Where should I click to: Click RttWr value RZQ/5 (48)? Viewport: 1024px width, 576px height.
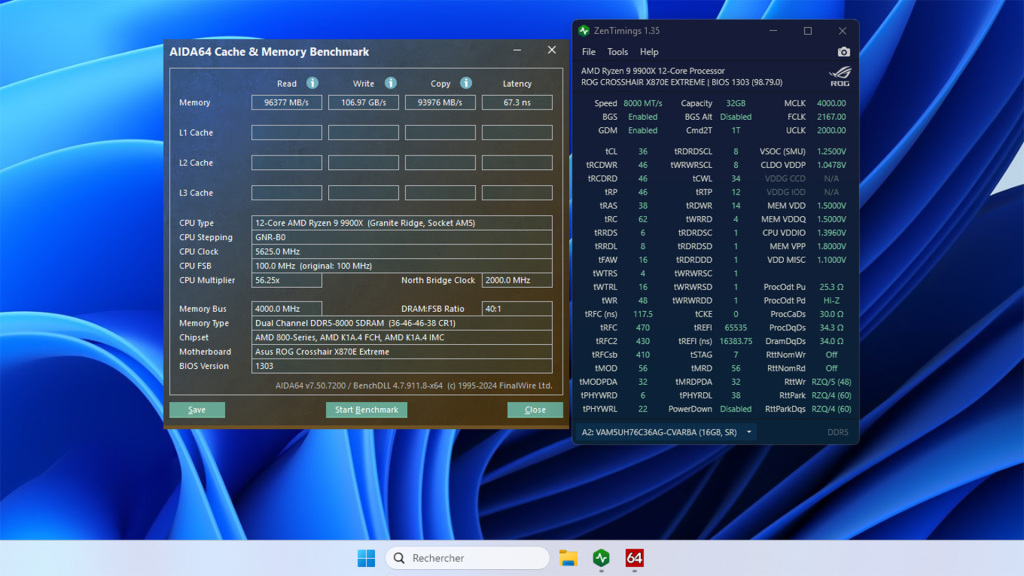[x=831, y=382]
